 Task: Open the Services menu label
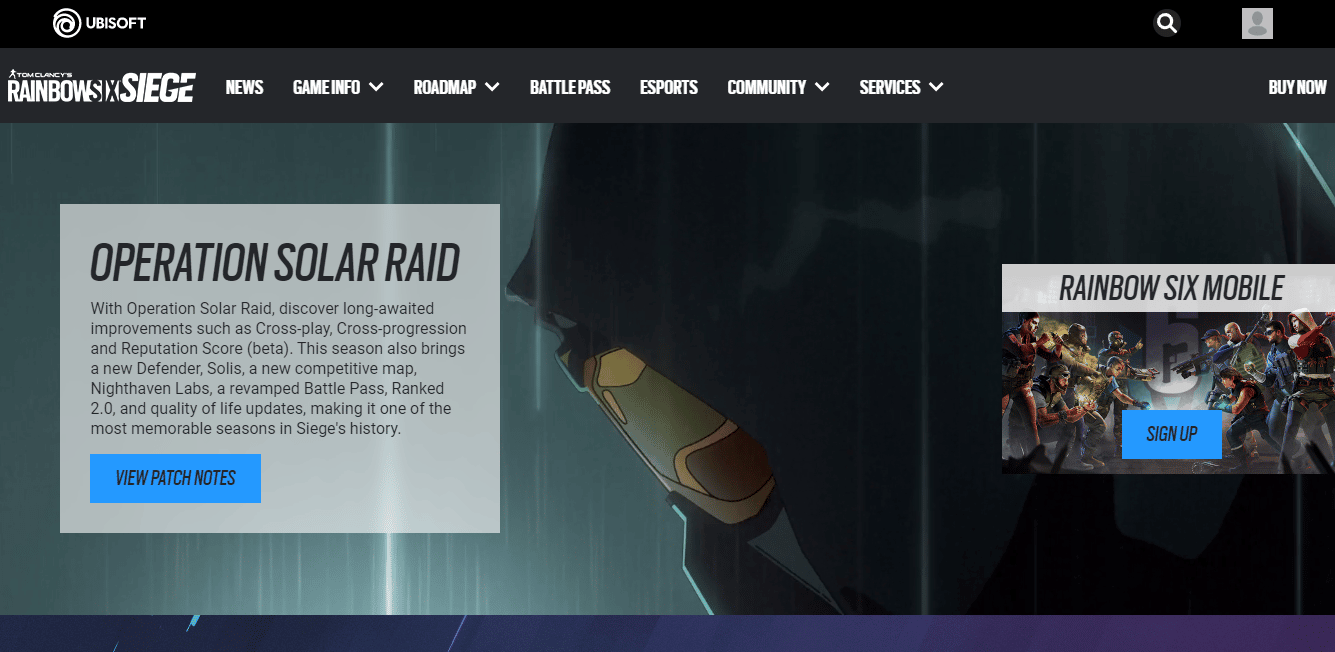(x=890, y=87)
